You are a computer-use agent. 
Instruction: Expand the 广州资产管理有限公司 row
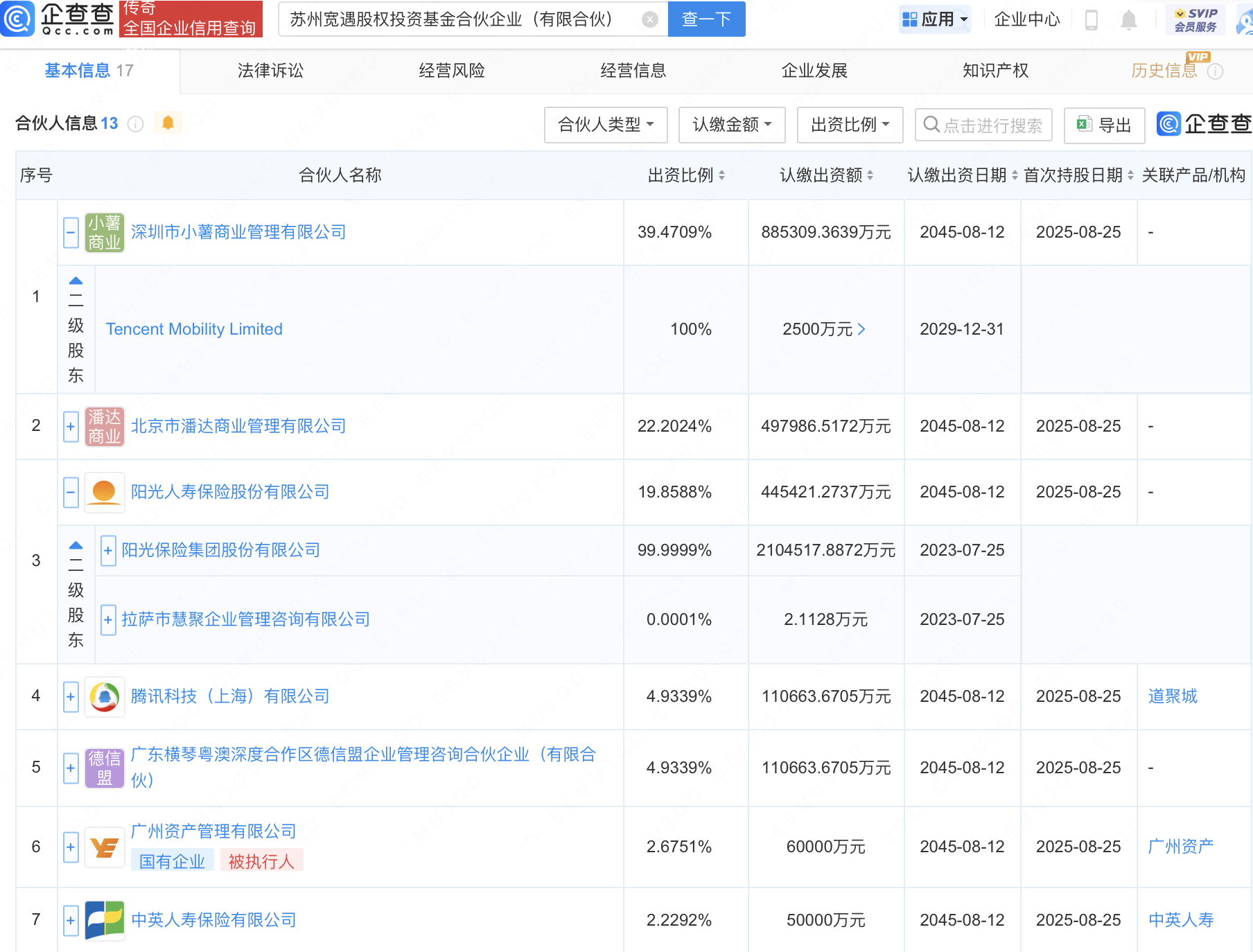tap(71, 847)
